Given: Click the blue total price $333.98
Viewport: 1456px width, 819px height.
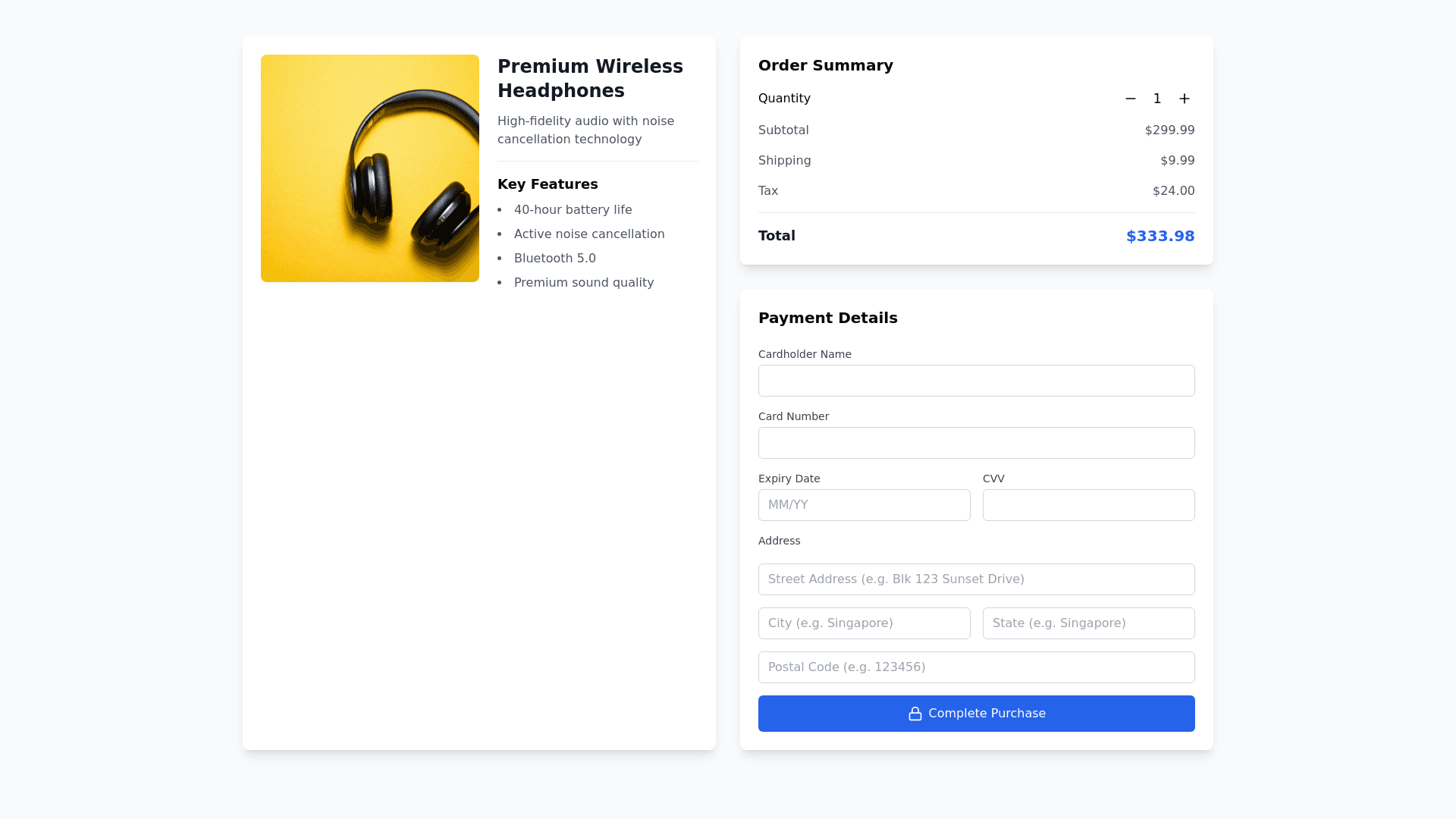Looking at the screenshot, I should 1160,236.
